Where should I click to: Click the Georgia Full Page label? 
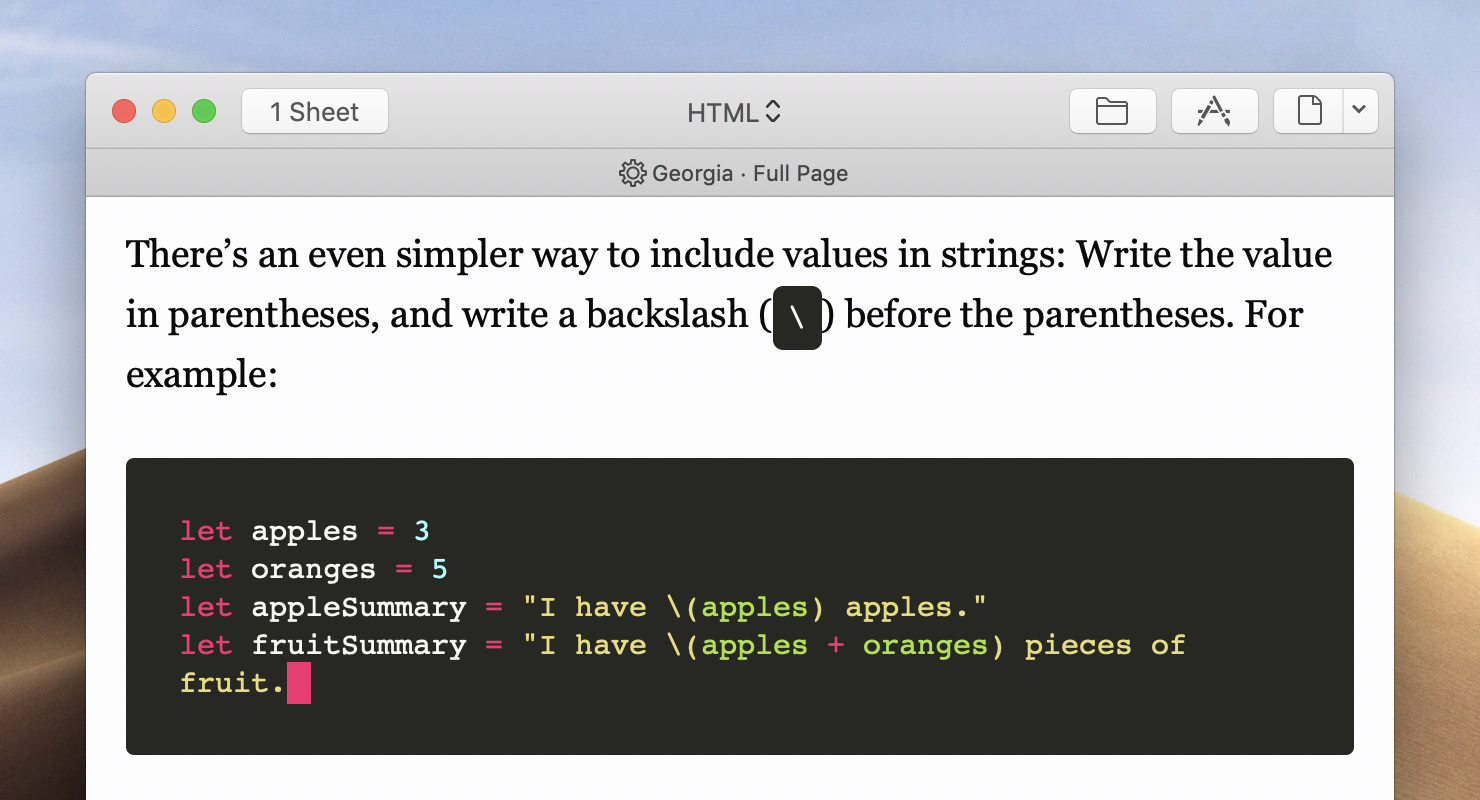750,173
